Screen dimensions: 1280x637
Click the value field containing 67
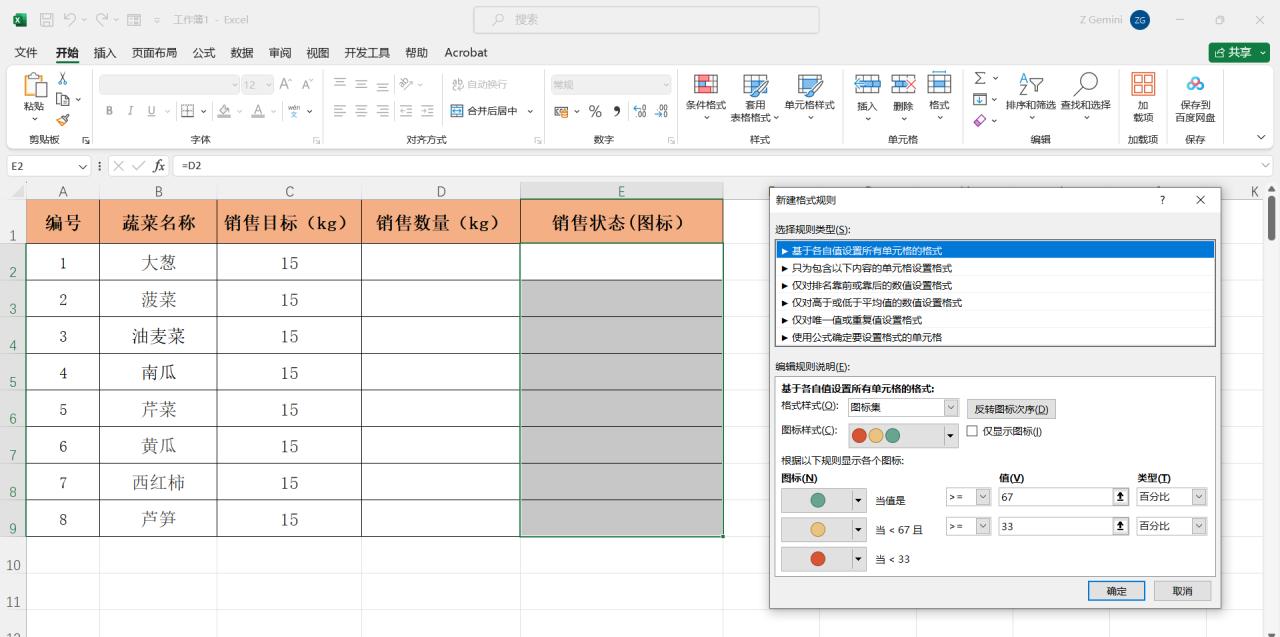point(1055,496)
